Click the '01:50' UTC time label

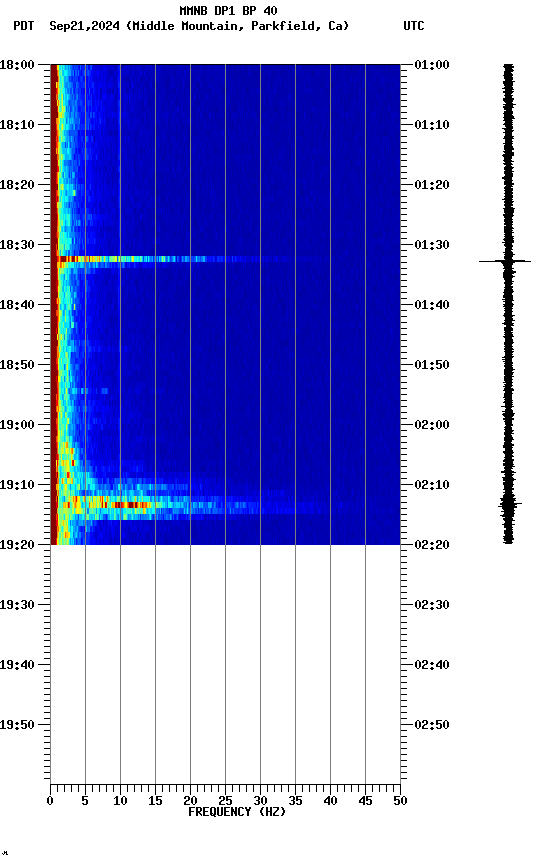pos(432,365)
